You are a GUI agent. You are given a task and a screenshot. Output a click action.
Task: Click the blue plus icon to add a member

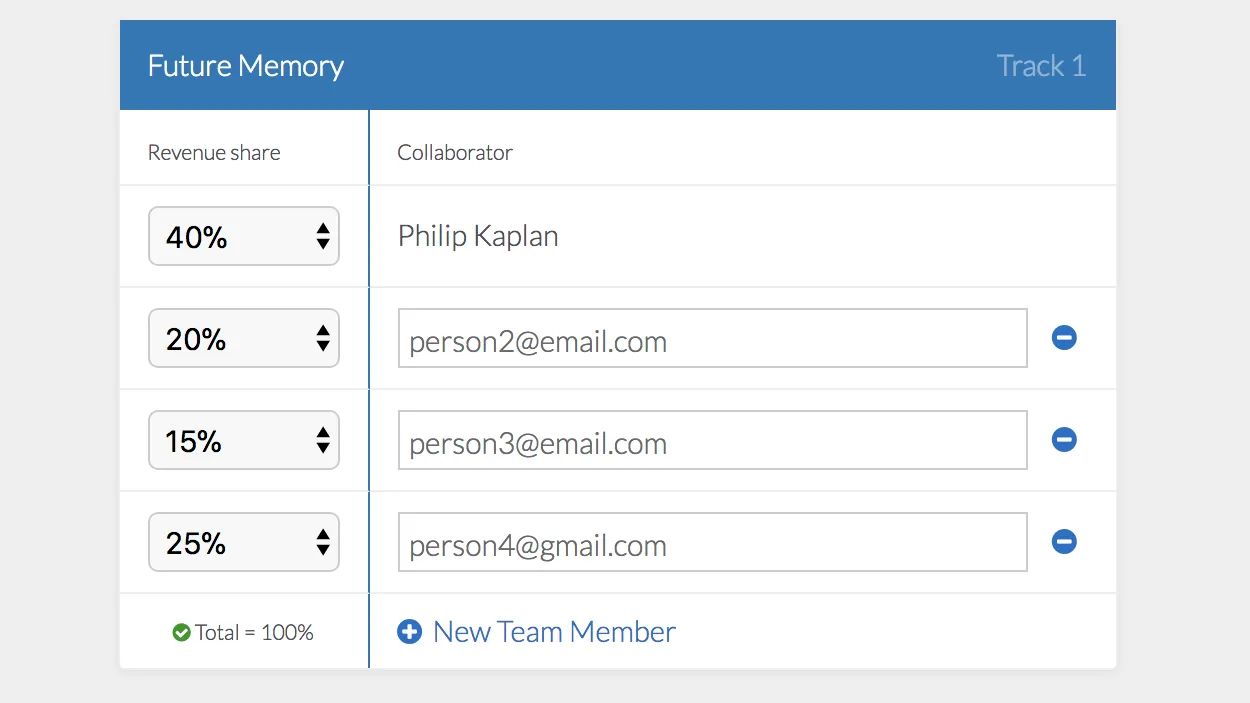[x=409, y=632]
